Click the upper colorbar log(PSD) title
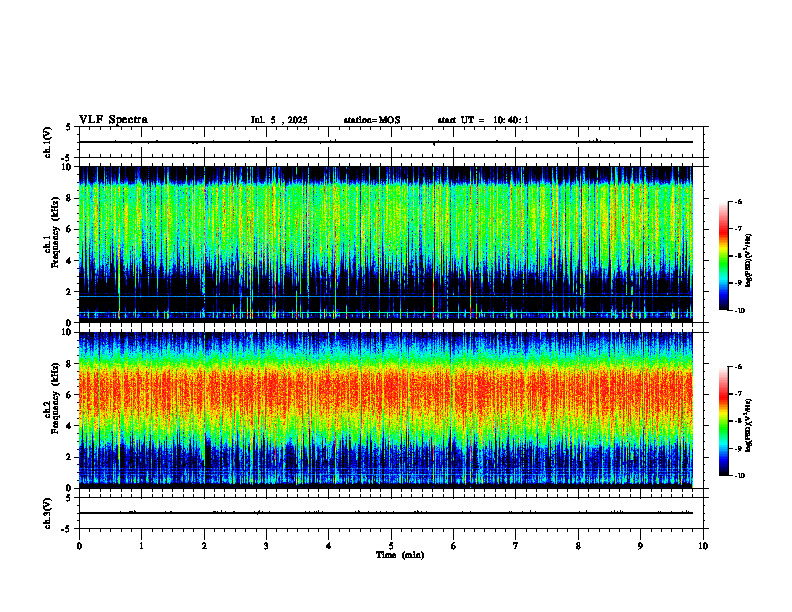 (x=749, y=260)
